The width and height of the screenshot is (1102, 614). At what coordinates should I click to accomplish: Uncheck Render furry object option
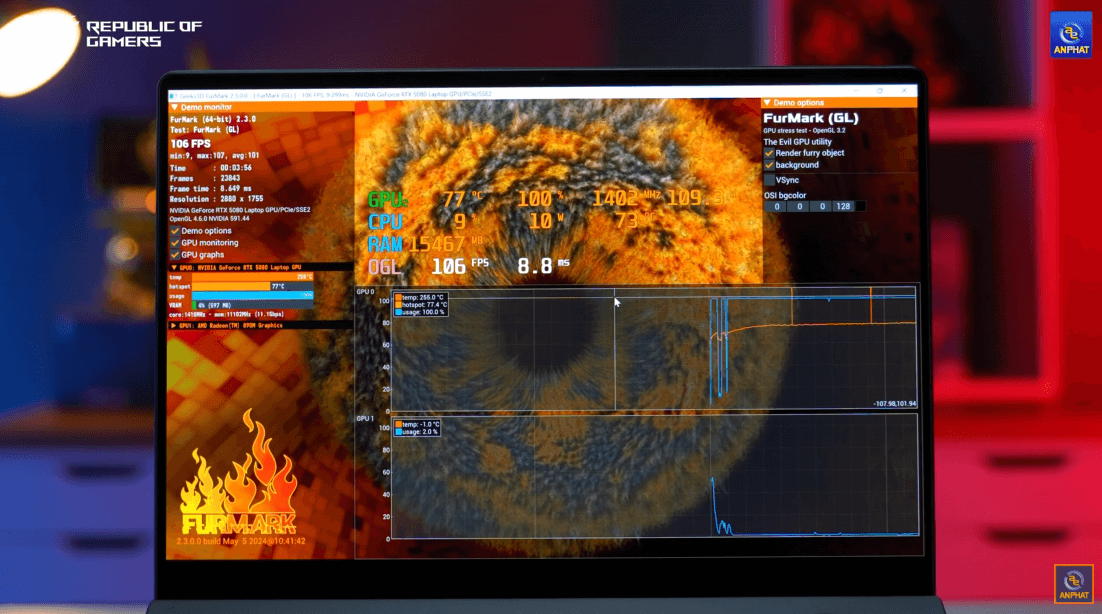769,153
